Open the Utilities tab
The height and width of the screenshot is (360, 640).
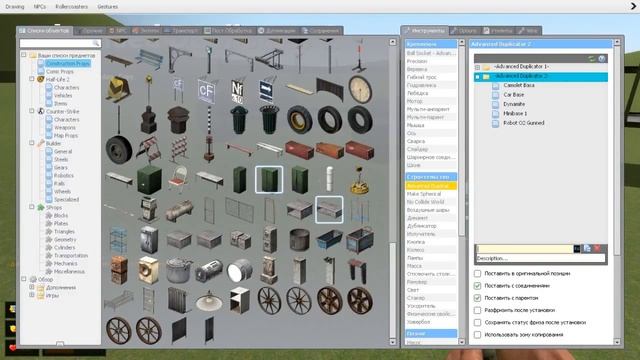(x=498, y=31)
